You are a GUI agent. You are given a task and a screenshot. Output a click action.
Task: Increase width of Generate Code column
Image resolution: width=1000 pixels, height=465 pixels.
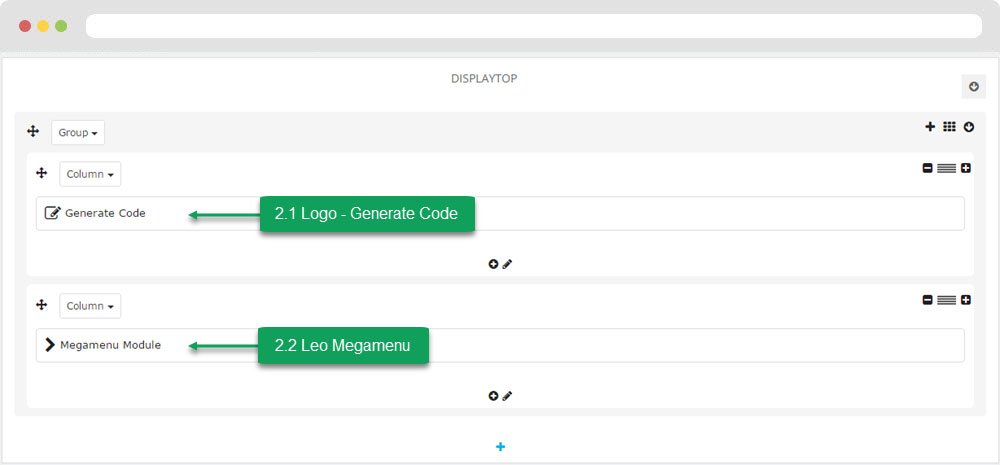pos(966,168)
